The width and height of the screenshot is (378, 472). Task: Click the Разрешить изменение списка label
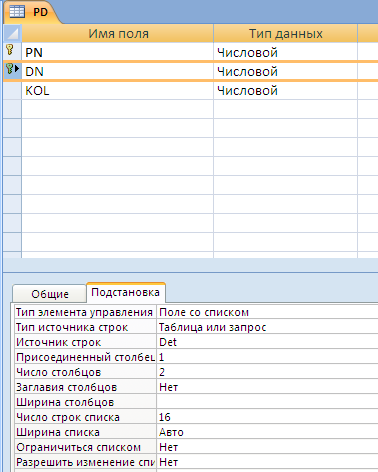(85, 462)
